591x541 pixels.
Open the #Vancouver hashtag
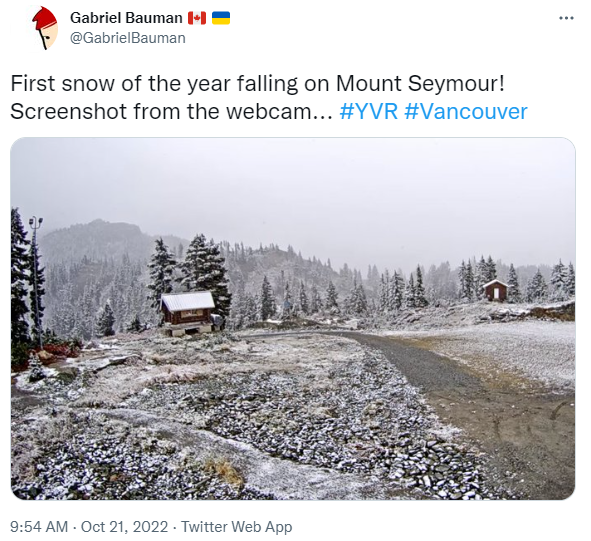(466, 112)
